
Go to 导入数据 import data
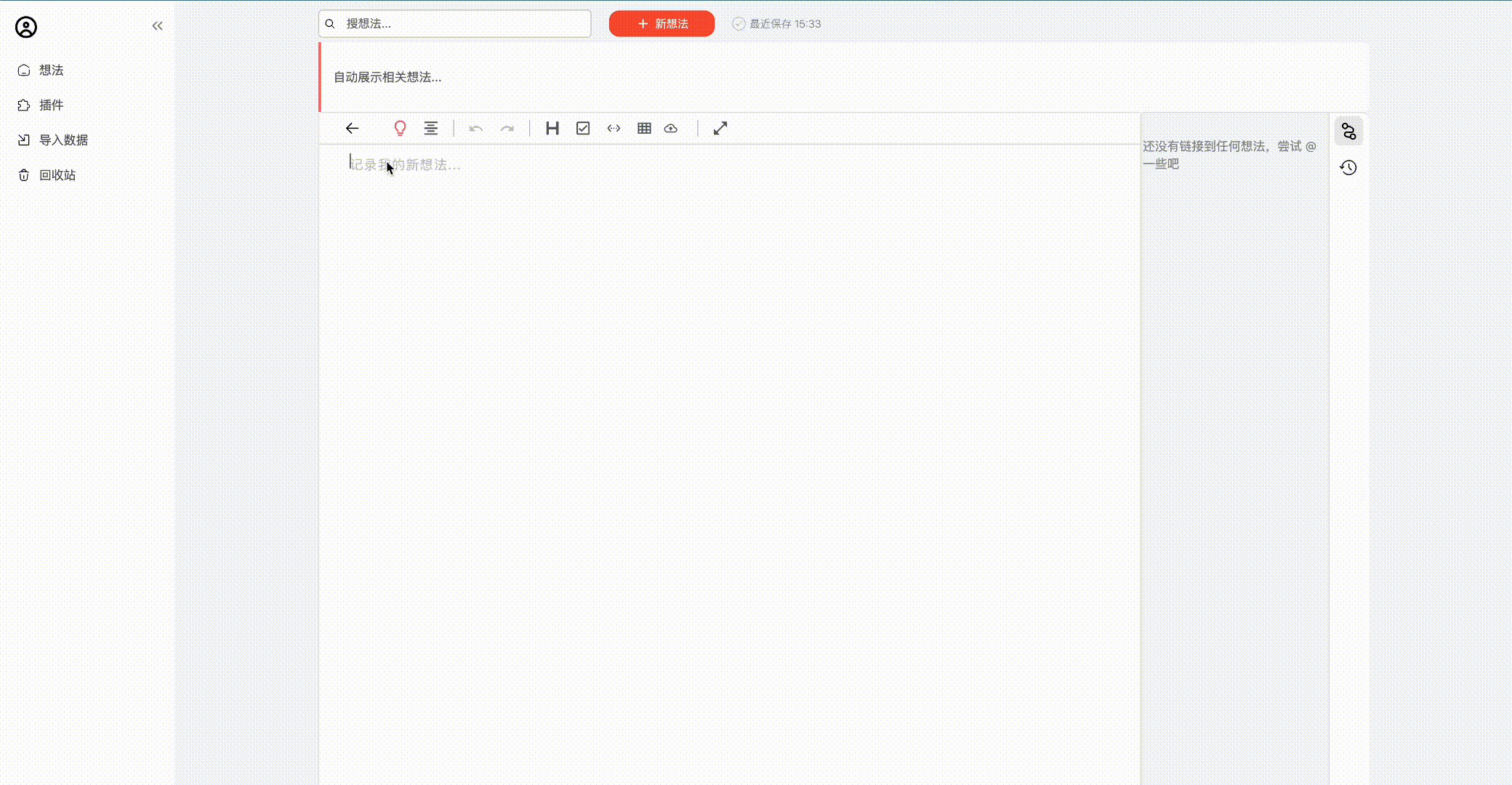tap(63, 140)
